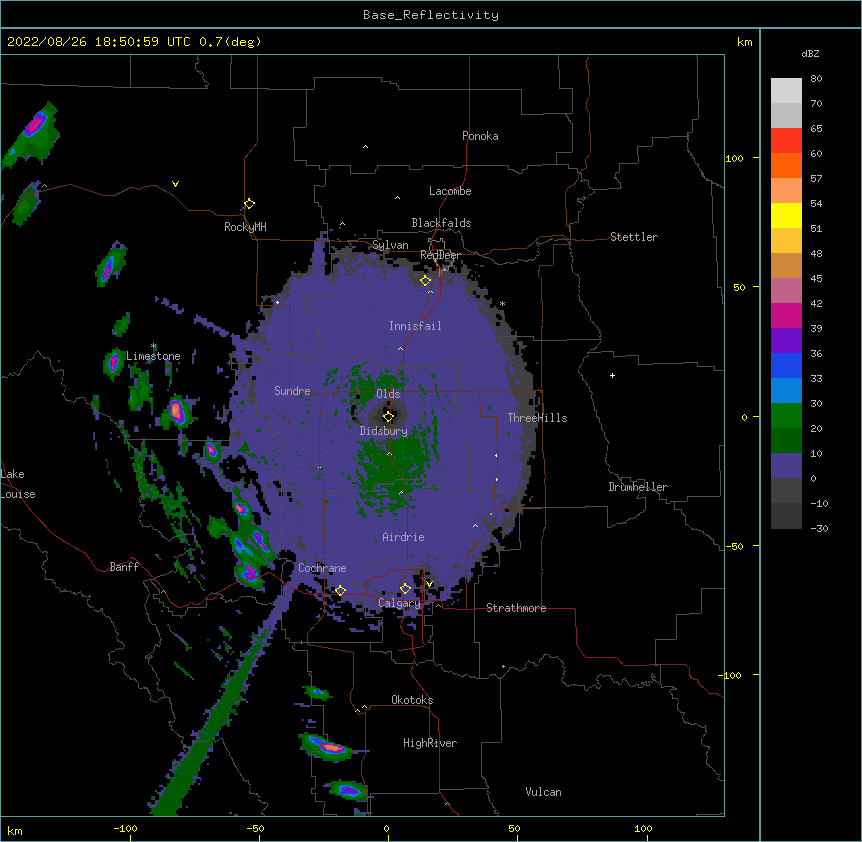This screenshot has height=842, width=862.
Task: Select the Airdrie label
Action: point(403,537)
